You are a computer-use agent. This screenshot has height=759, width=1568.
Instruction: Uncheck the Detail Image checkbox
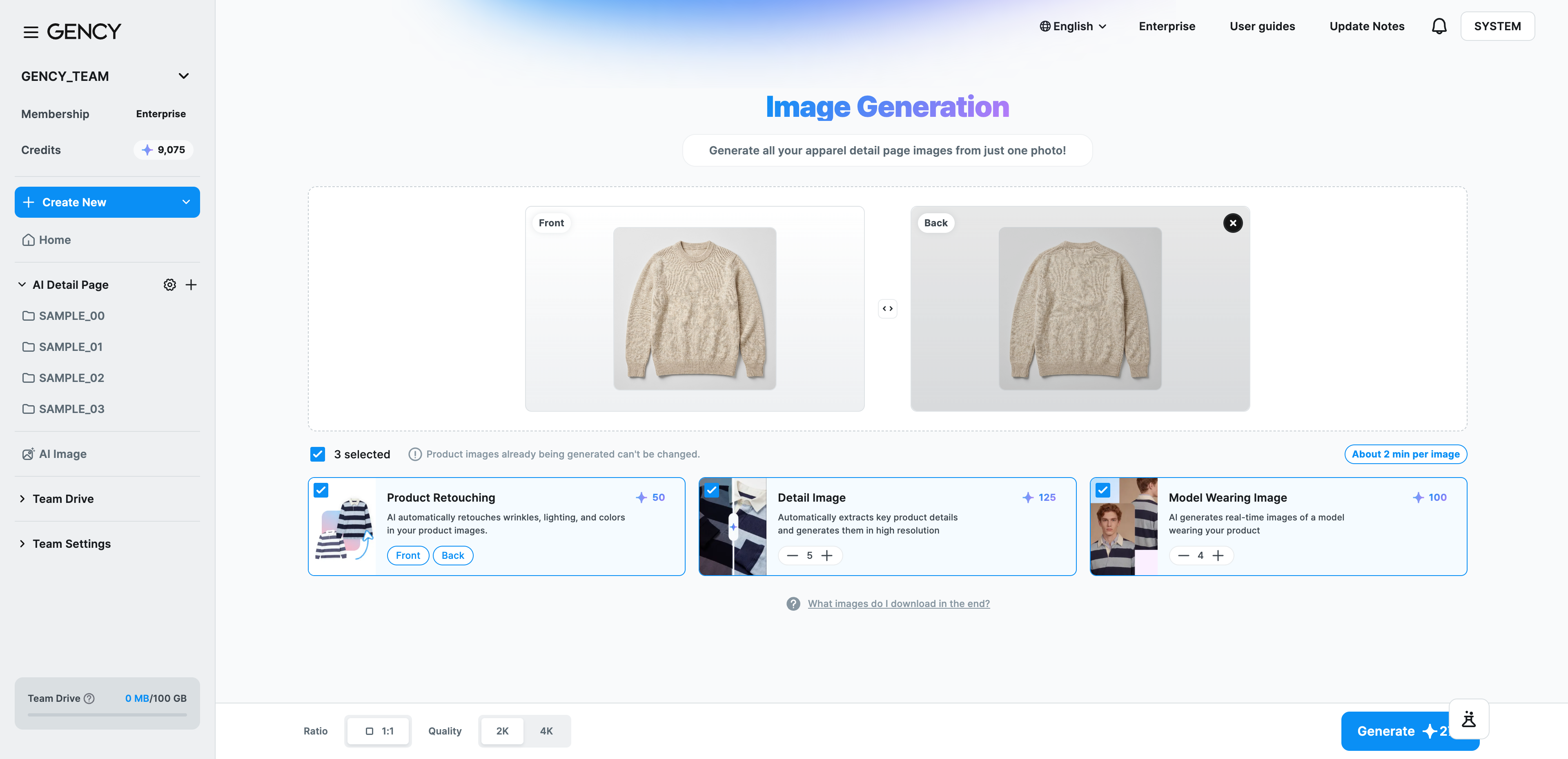tap(712, 490)
